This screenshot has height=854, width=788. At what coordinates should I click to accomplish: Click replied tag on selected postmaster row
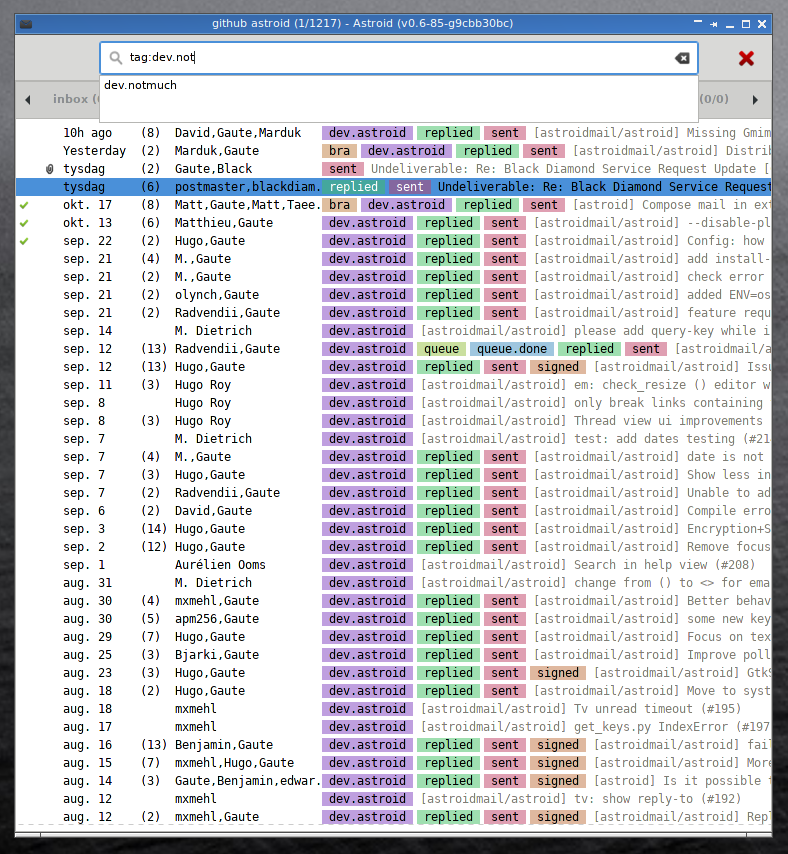(353, 187)
